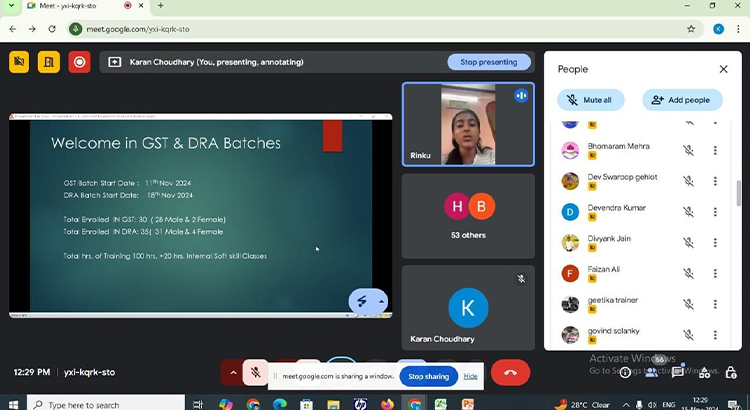Bookmark this page with the star icon
Image resolution: width=750 pixels, height=410 pixels.
691,29
